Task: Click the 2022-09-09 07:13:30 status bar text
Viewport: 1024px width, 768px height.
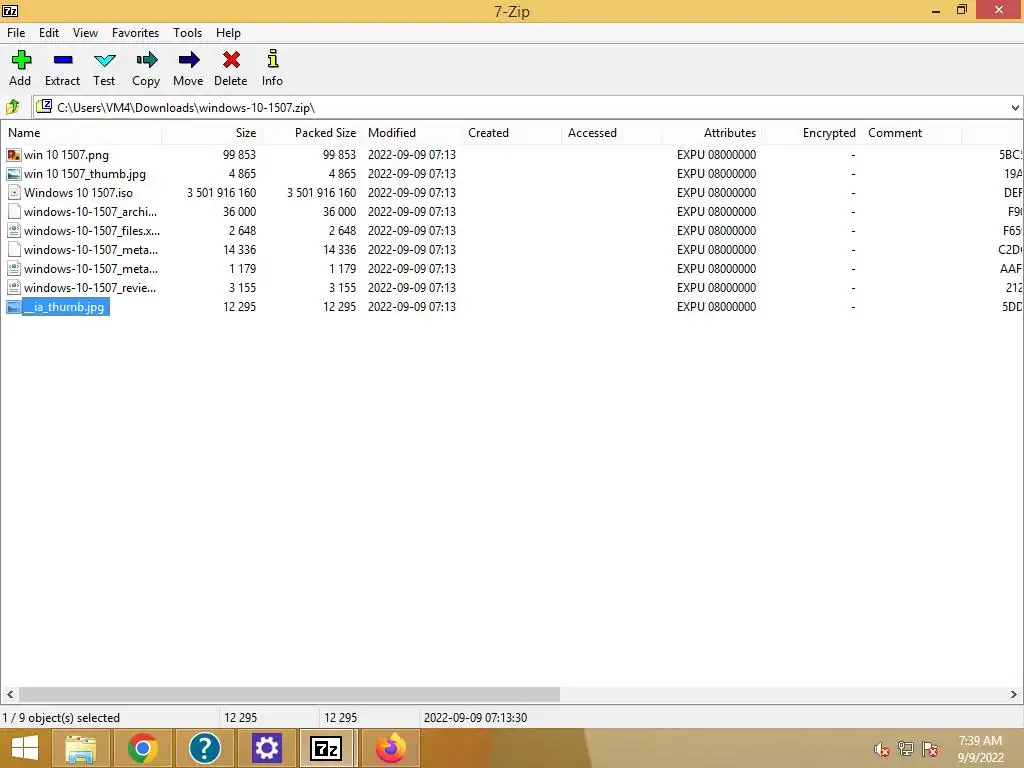Action: coord(475,718)
